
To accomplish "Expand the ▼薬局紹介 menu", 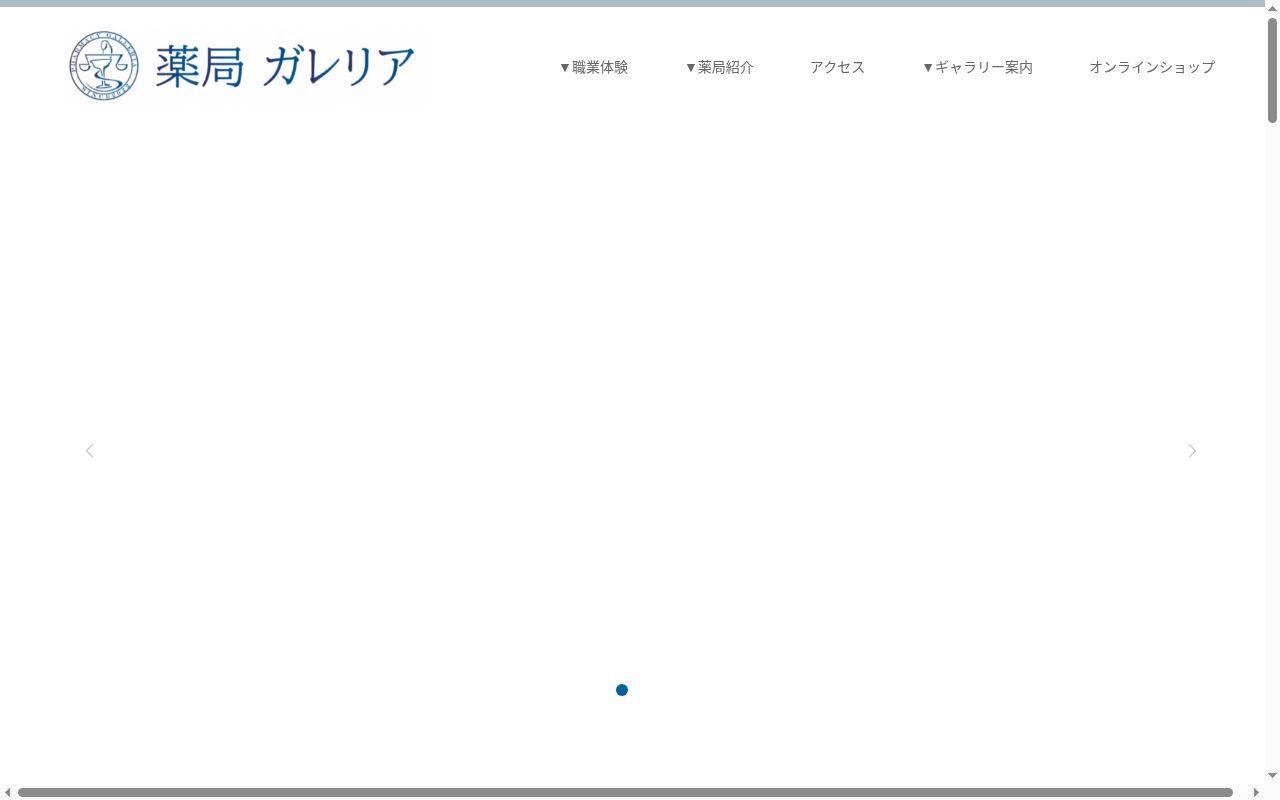I will click(x=719, y=67).
